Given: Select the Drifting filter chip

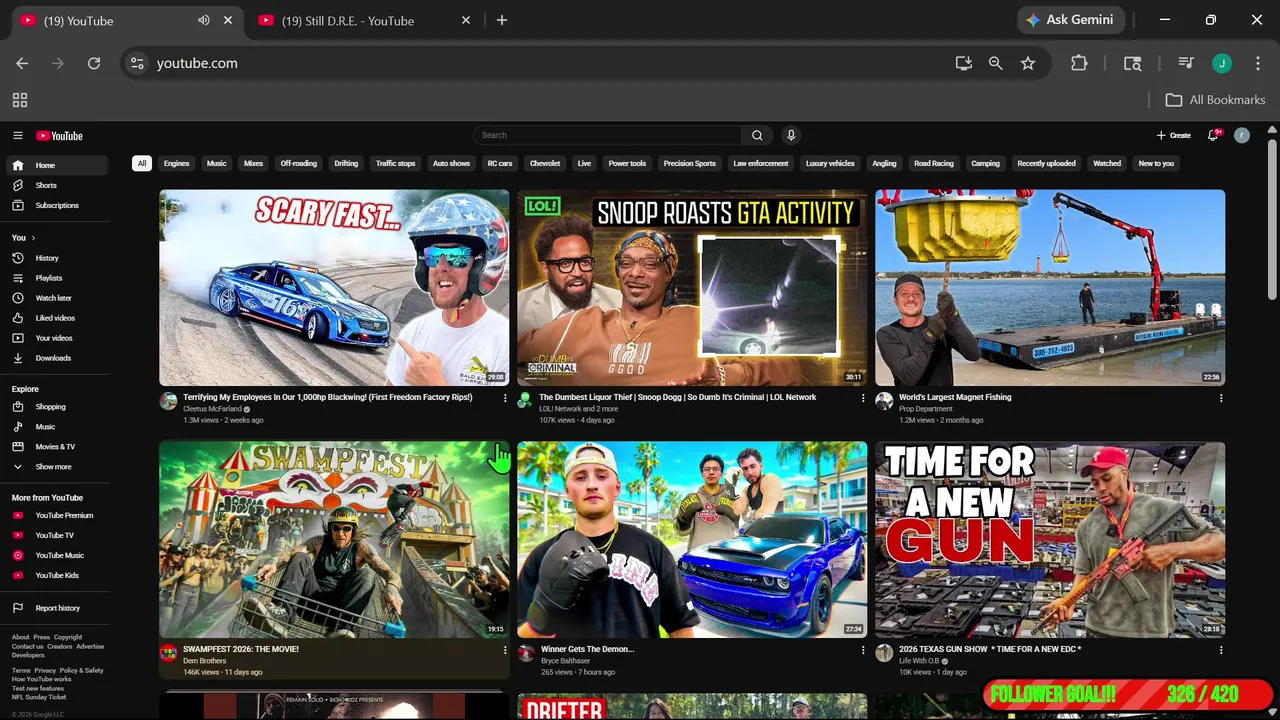Looking at the screenshot, I should coord(346,163).
